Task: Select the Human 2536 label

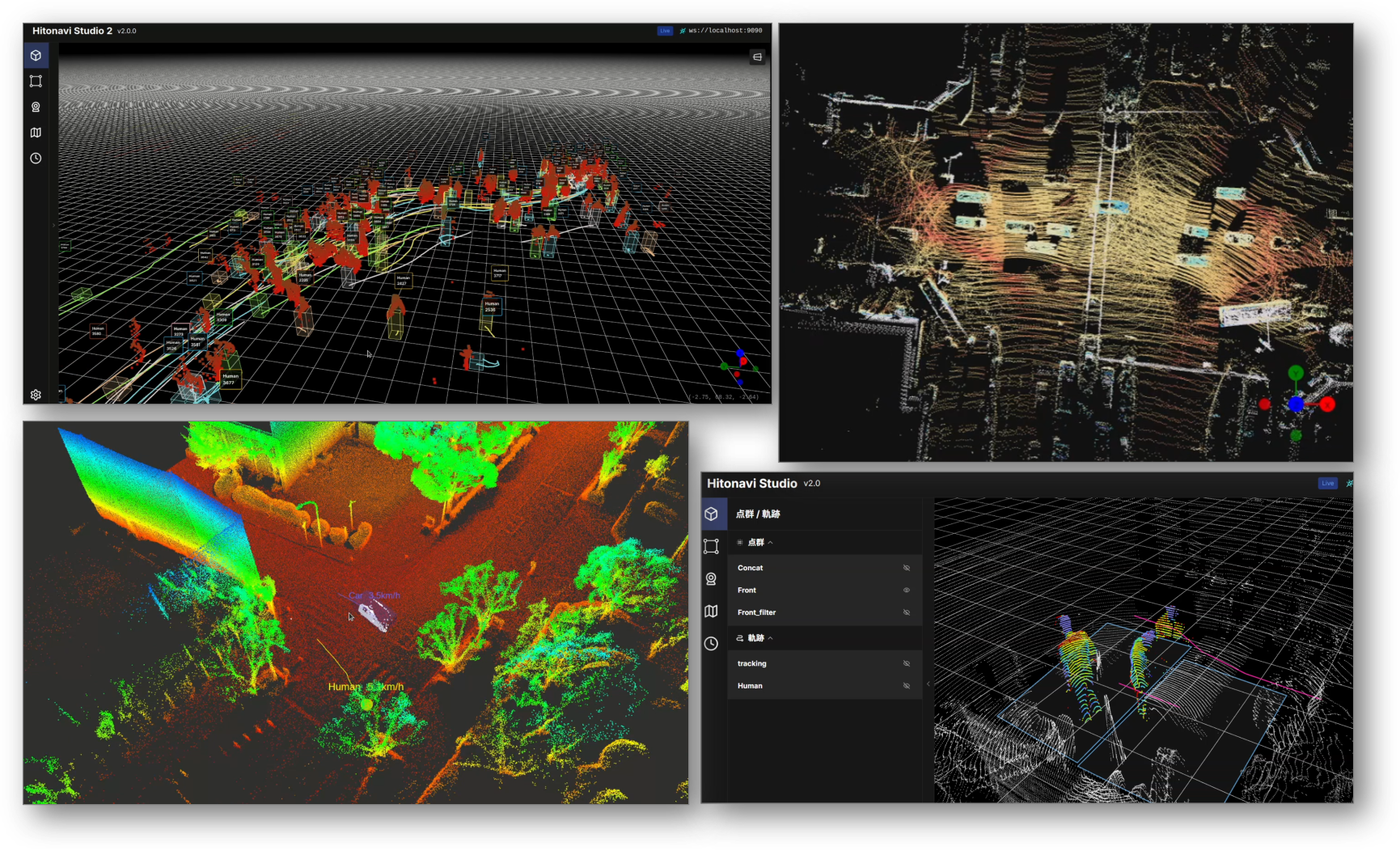Action: [x=492, y=306]
